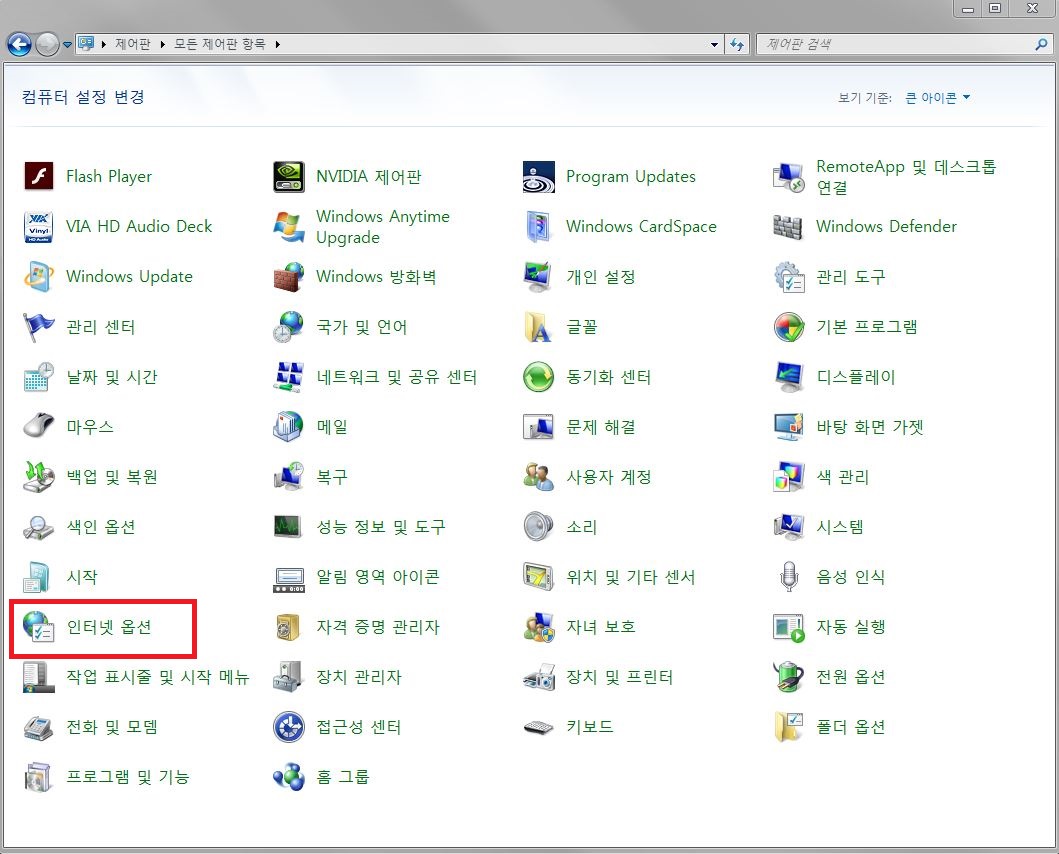Open the 전원 옵션 battery icon
1059x854 pixels.
(x=788, y=677)
